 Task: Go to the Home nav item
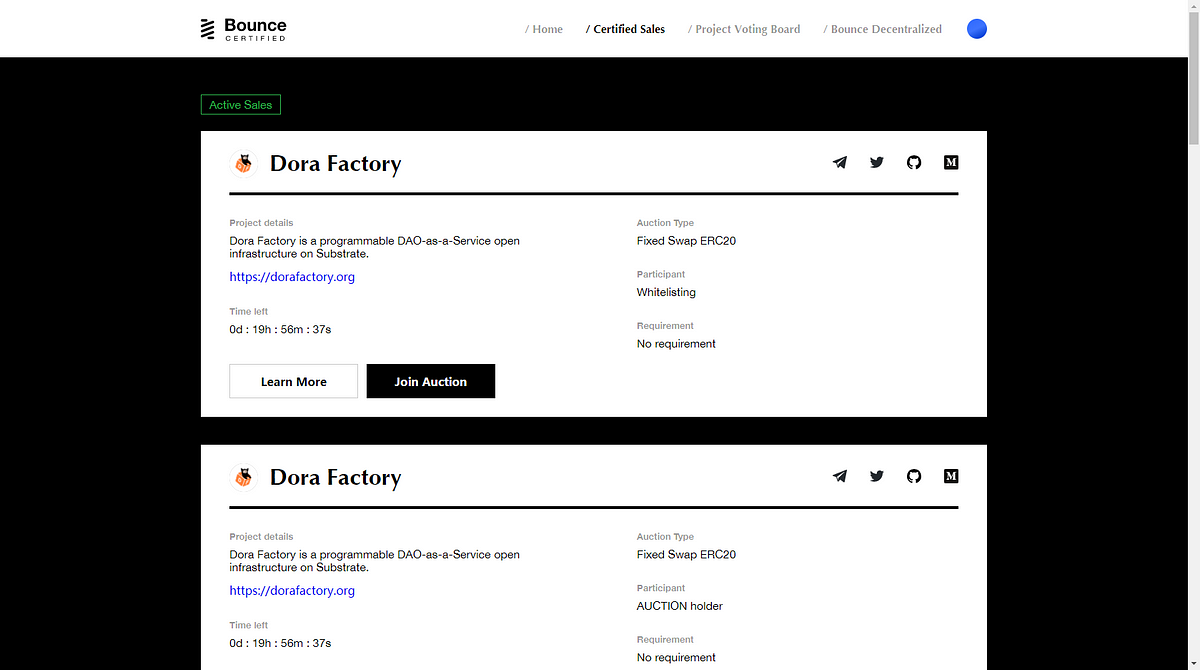pos(544,29)
